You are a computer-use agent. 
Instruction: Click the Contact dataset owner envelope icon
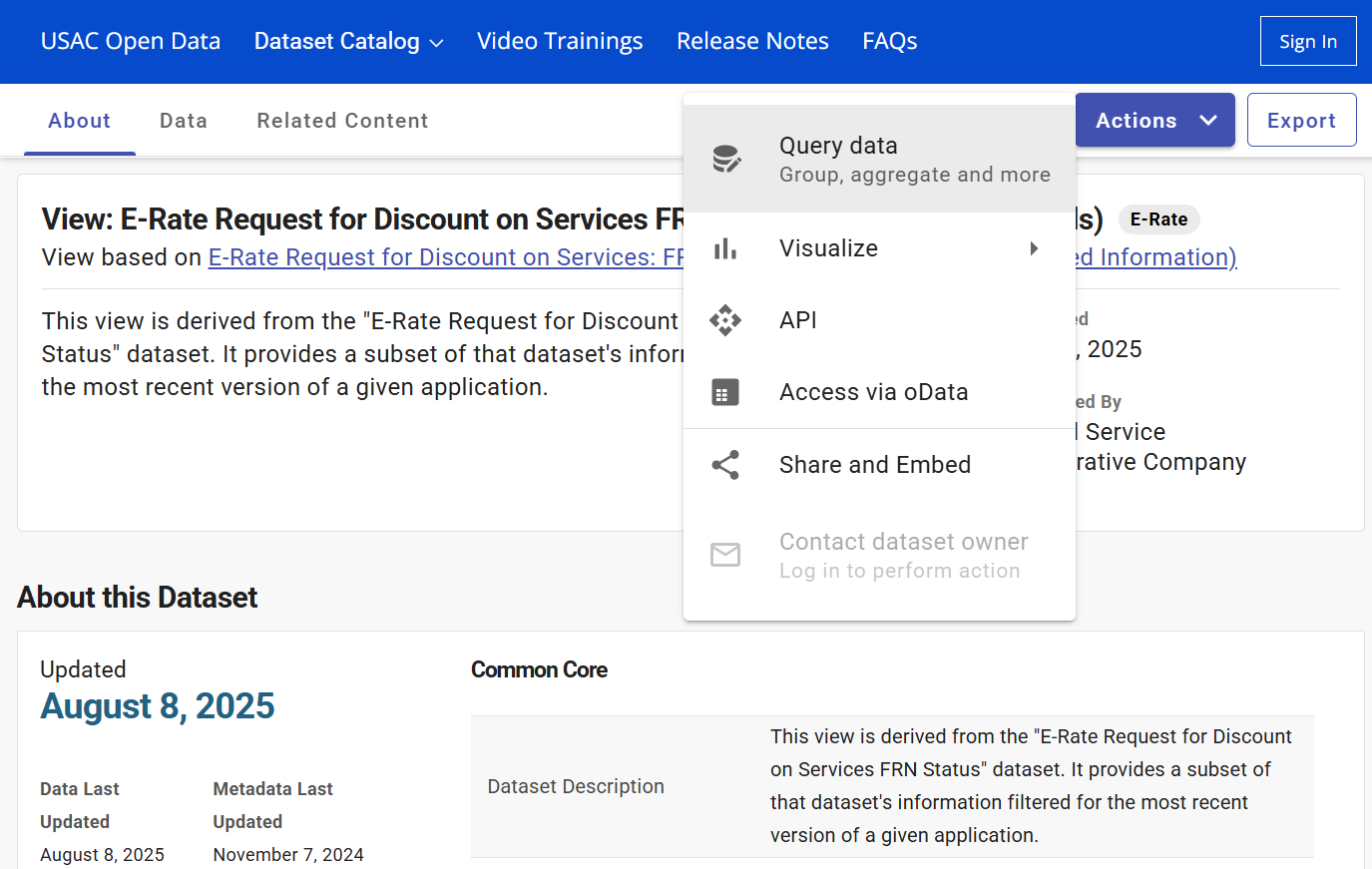pyautogui.click(x=725, y=555)
